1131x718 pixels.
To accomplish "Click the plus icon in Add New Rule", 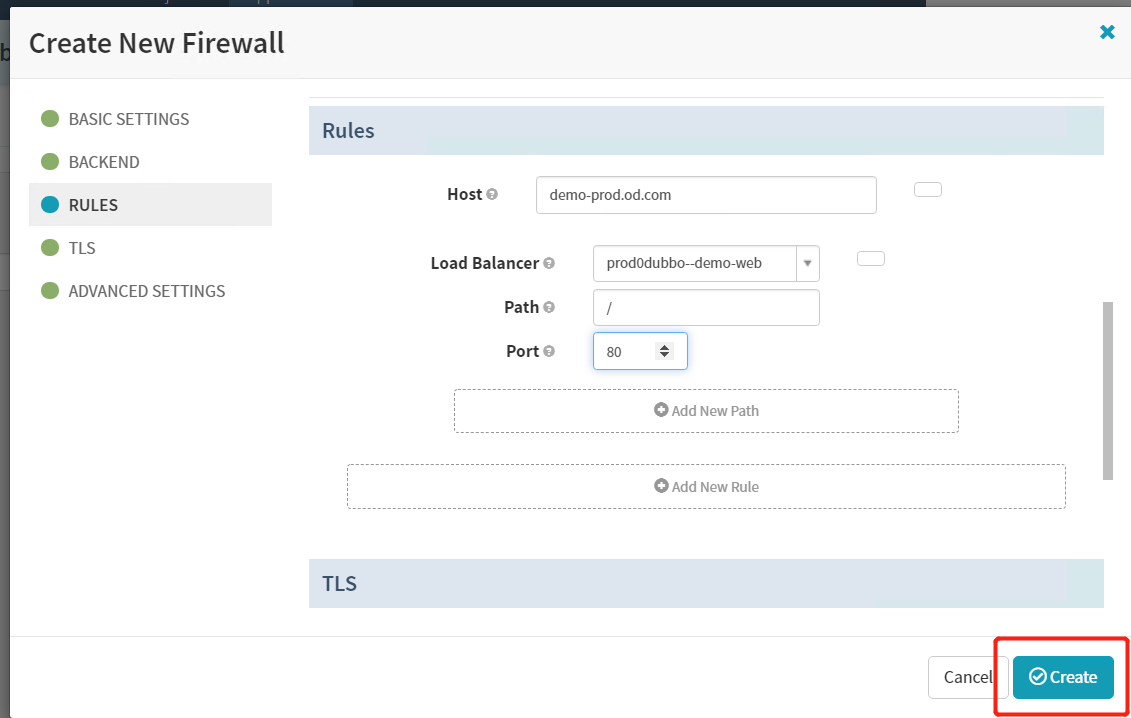I will click(x=660, y=486).
